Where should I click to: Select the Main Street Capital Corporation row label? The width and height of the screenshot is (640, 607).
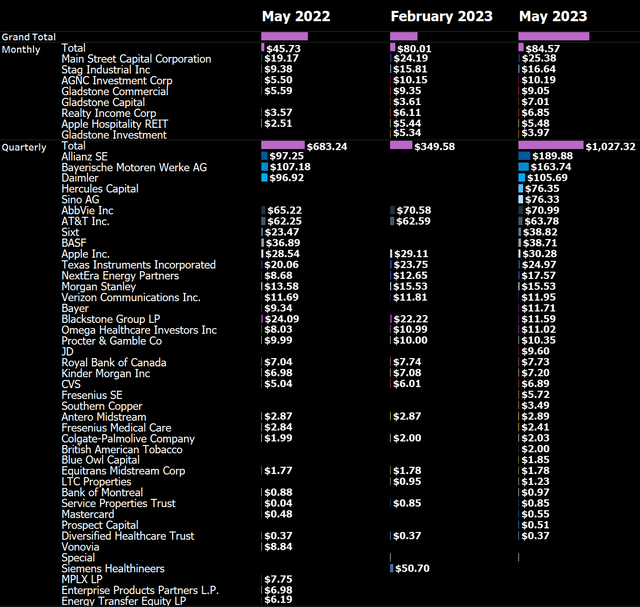point(136,59)
